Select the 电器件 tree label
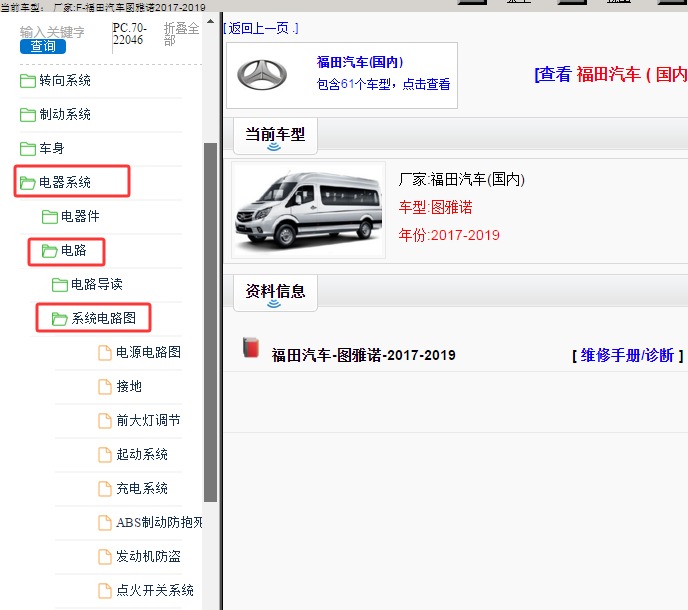 [80, 216]
